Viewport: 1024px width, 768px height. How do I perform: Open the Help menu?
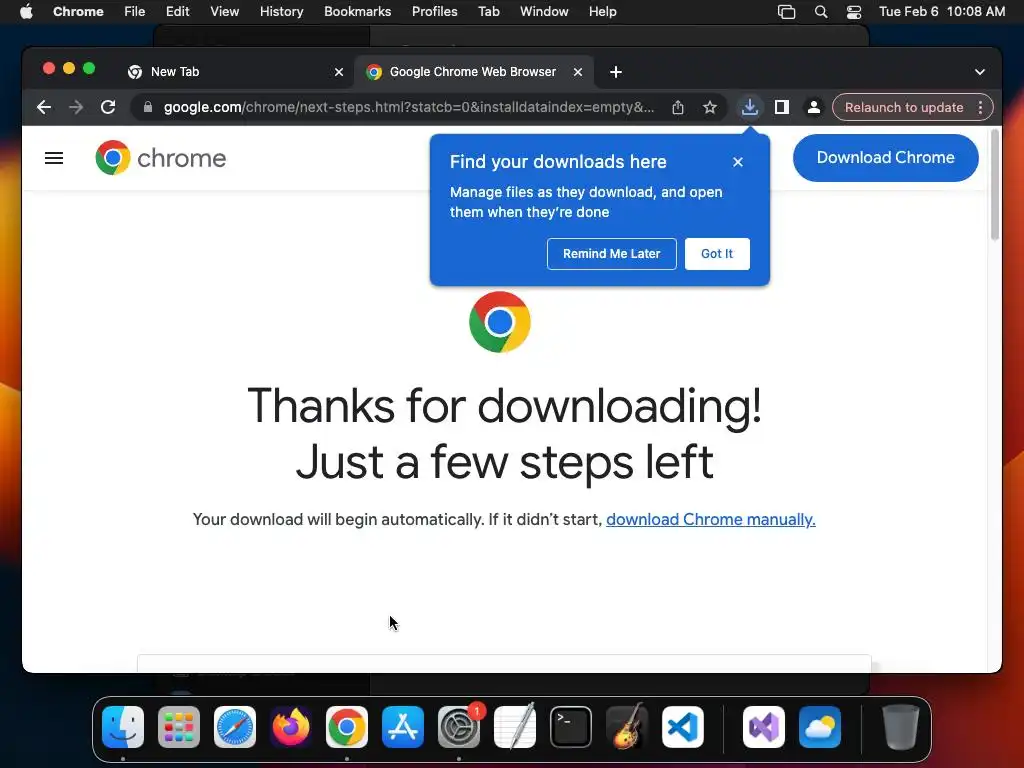[602, 12]
